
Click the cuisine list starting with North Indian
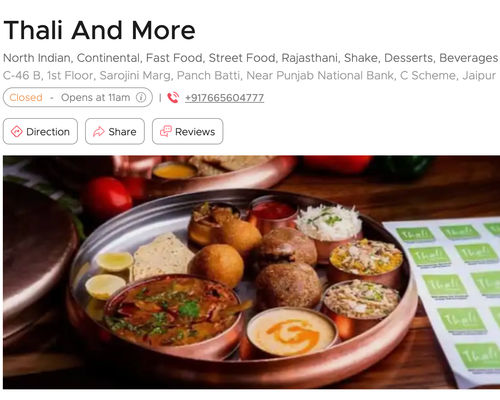pyautogui.click(x=251, y=58)
